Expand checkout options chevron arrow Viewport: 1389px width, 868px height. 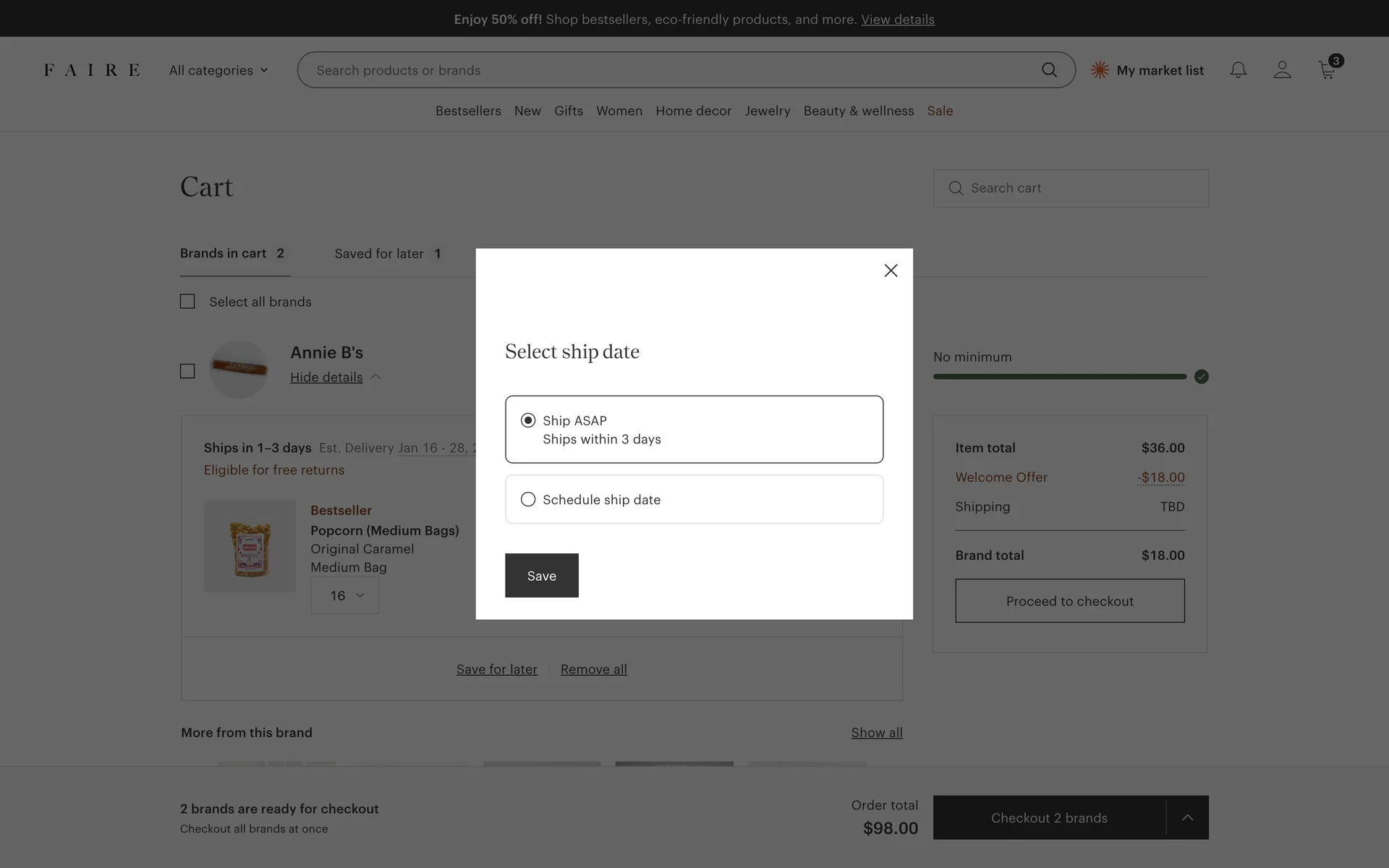[x=1187, y=818]
